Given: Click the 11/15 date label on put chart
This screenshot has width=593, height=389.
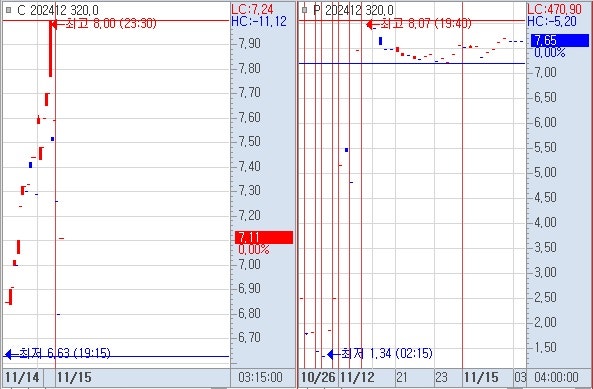Looking at the screenshot, I should [x=481, y=377].
